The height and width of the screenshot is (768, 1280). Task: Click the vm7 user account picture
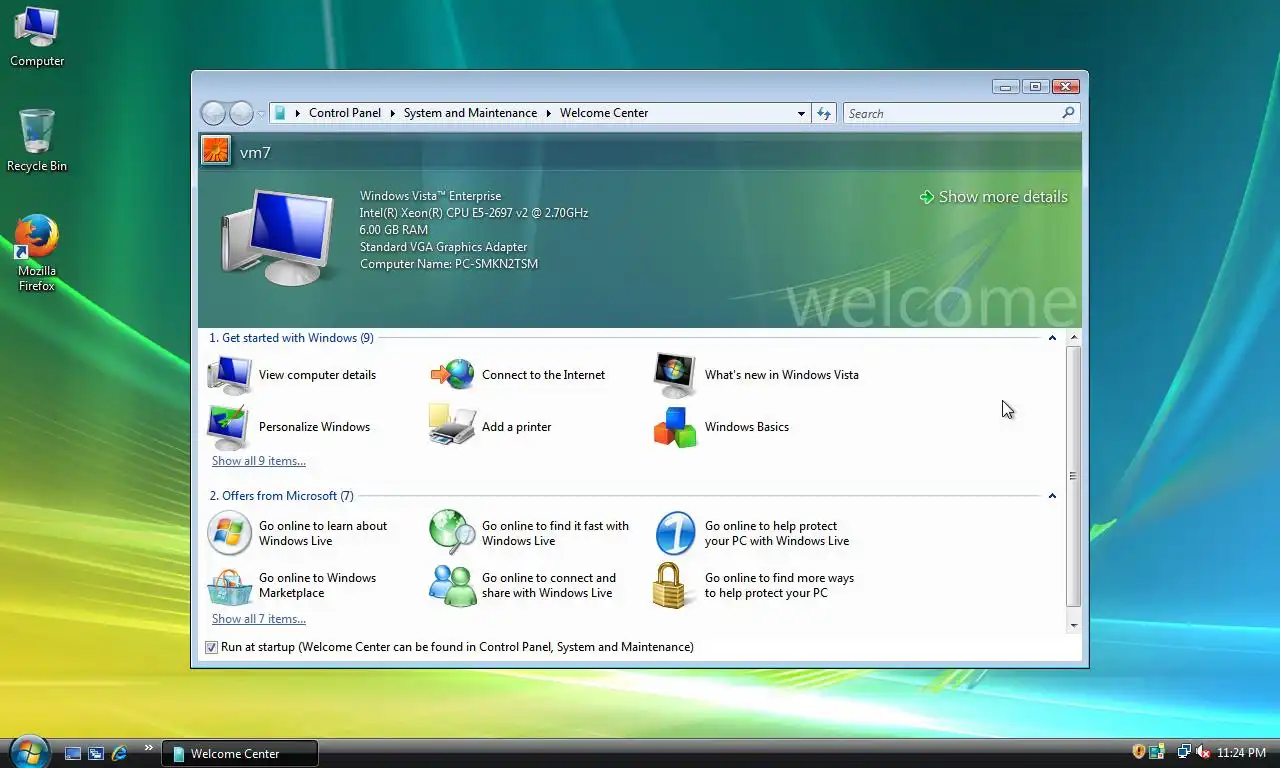click(x=216, y=151)
